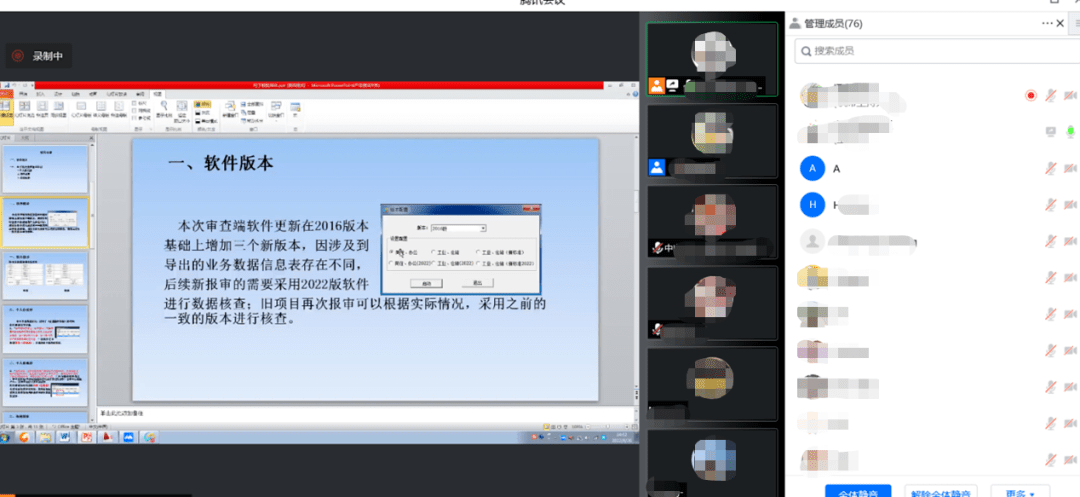Click the notes area below the slide

(365, 412)
